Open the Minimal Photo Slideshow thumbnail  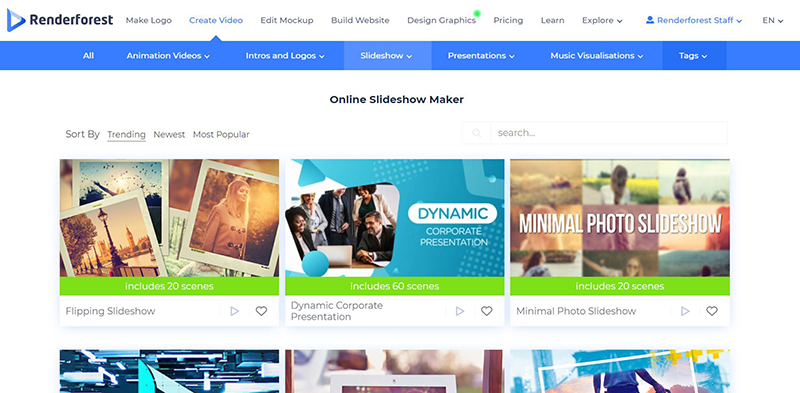[620, 218]
